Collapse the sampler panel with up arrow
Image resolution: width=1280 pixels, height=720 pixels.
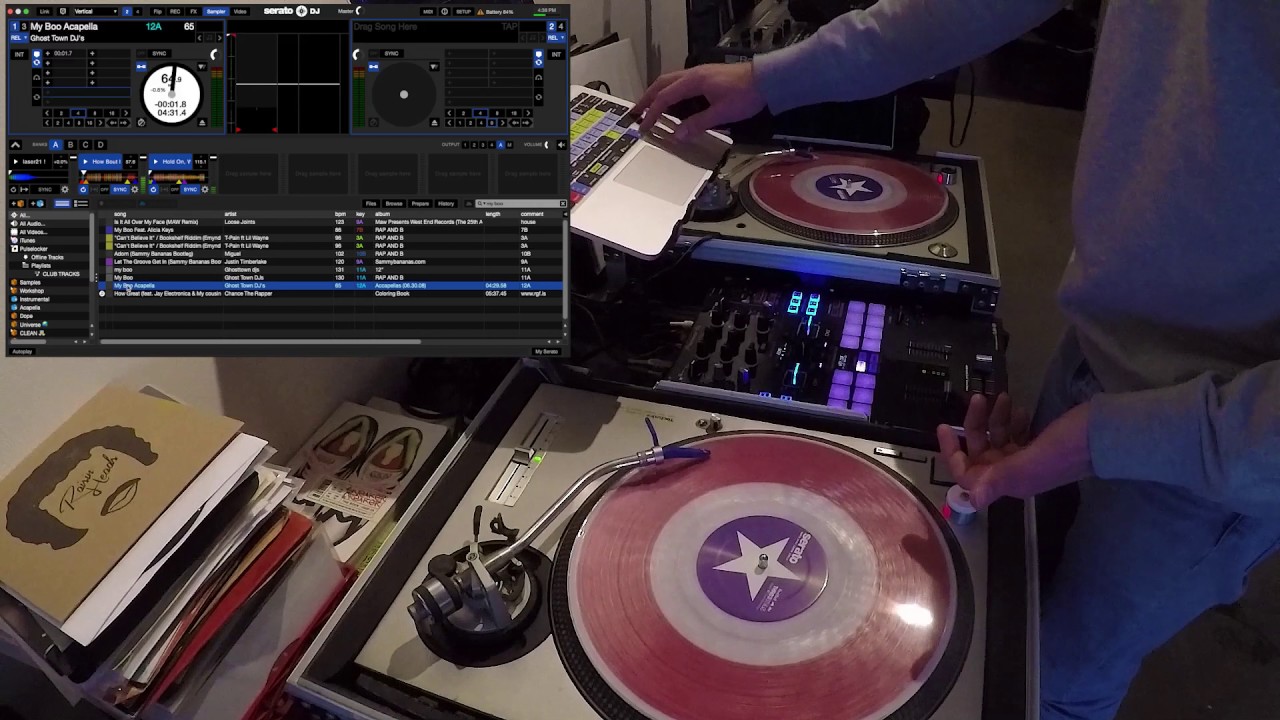tap(16, 145)
